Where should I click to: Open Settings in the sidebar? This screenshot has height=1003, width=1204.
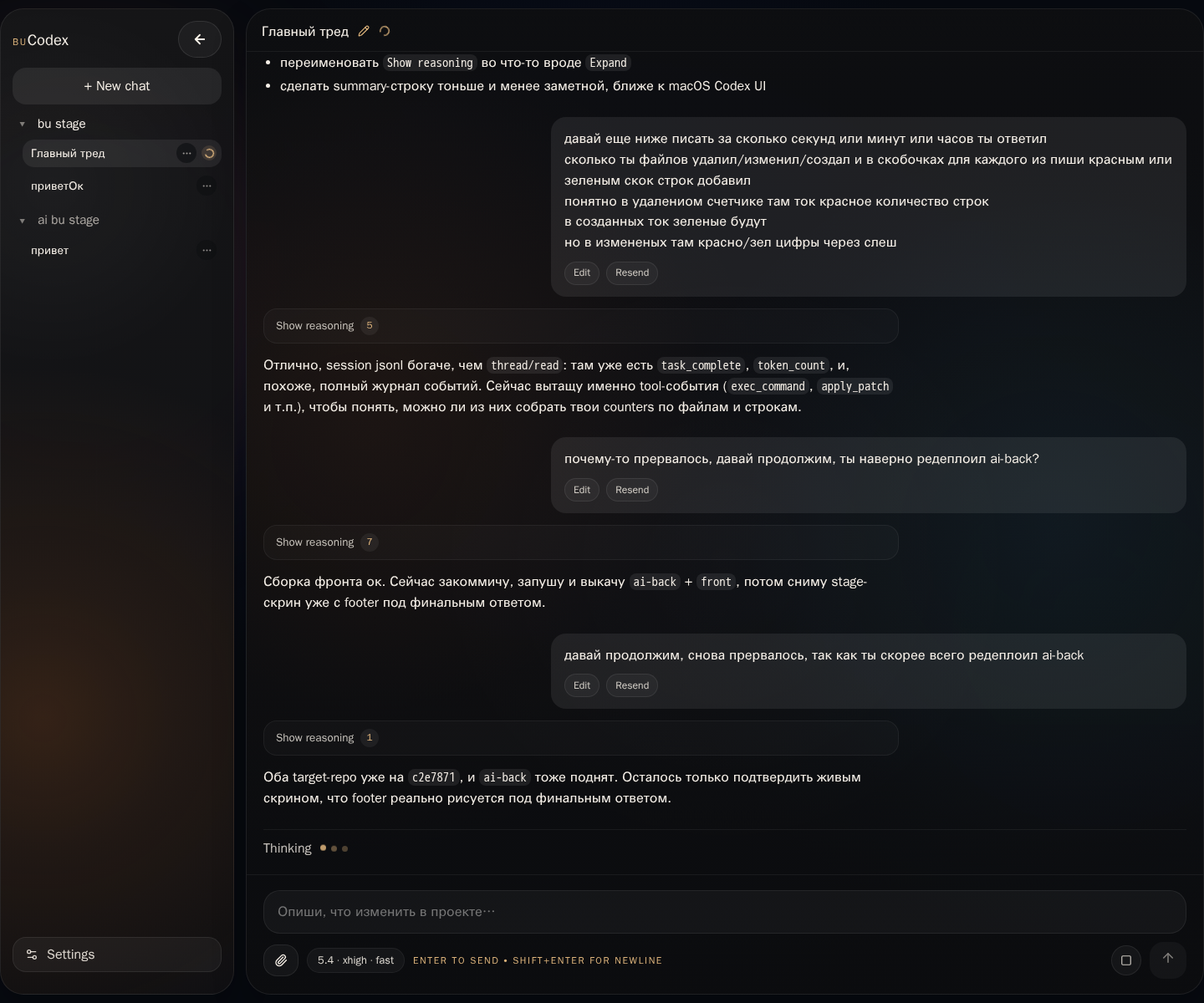coord(117,955)
